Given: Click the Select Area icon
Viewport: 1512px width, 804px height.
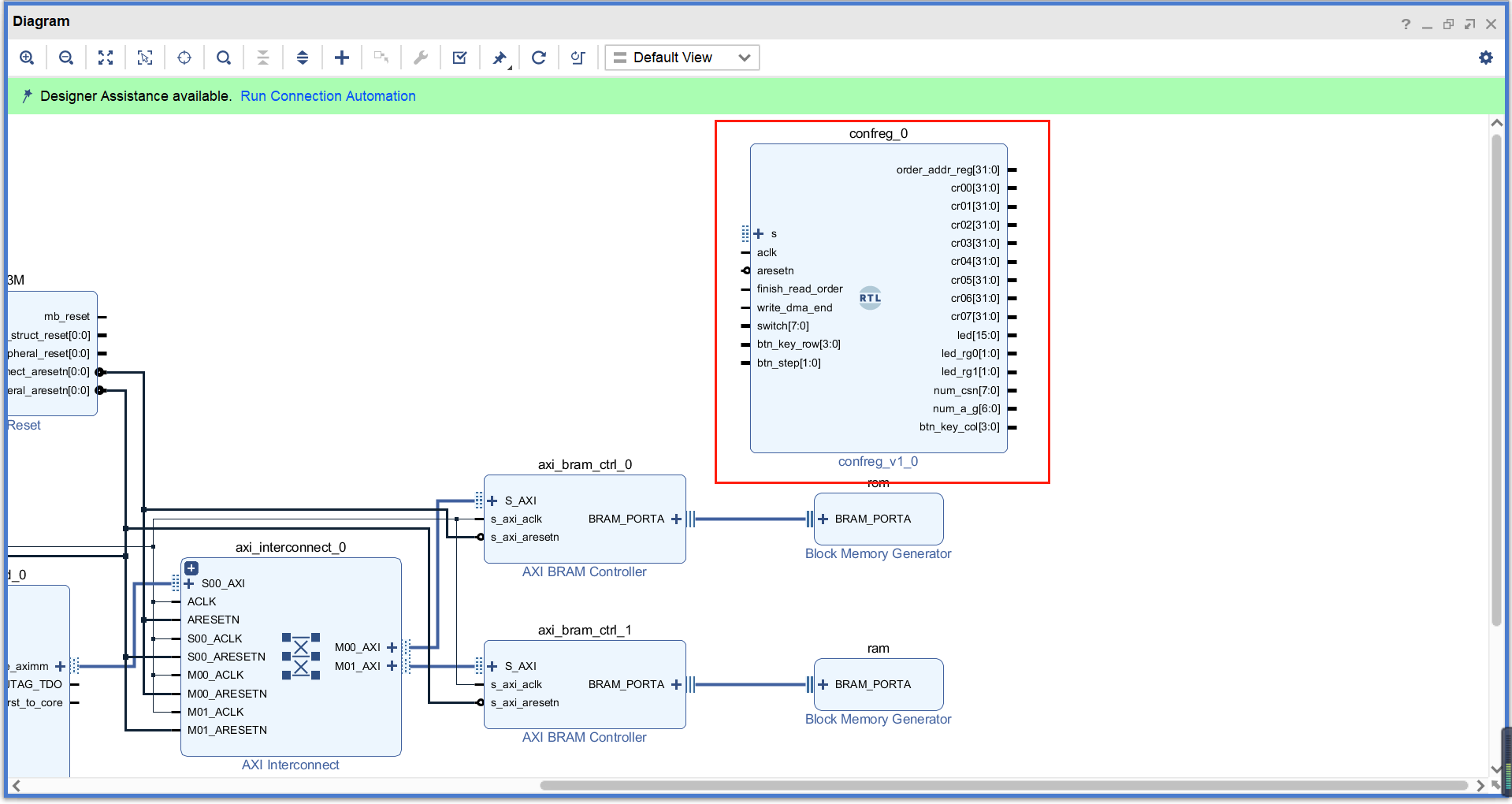Looking at the screenshot, I should 145,58.
